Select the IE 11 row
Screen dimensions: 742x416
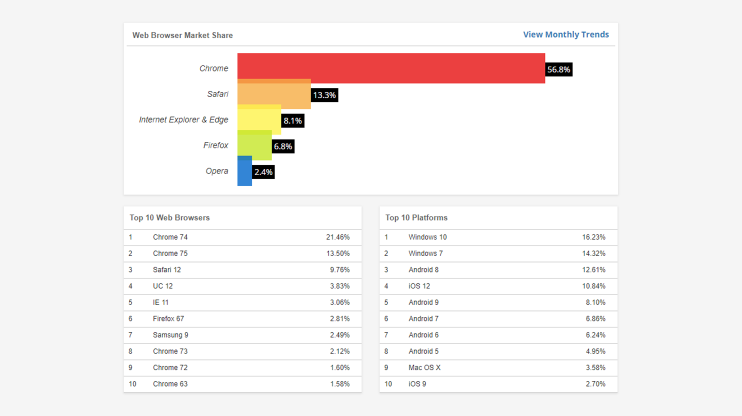click(x=243, y=302)
